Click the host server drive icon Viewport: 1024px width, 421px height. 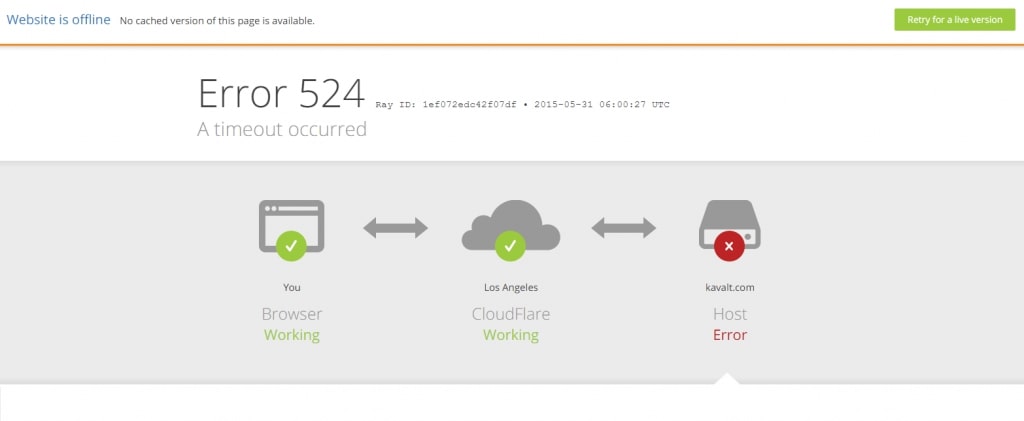729,225
